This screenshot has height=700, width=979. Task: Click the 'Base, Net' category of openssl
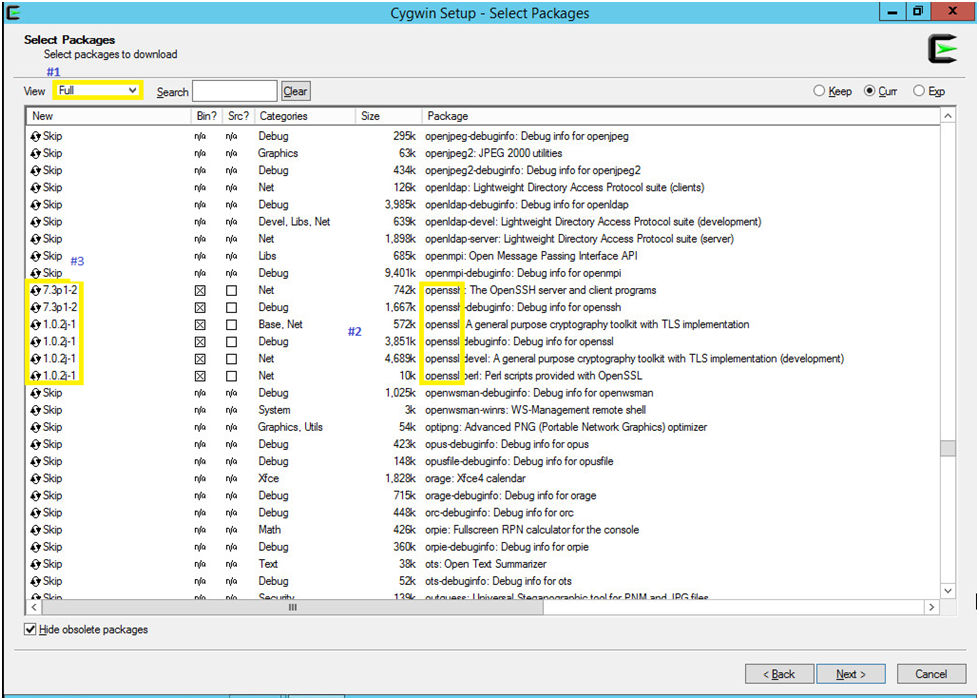280,325
